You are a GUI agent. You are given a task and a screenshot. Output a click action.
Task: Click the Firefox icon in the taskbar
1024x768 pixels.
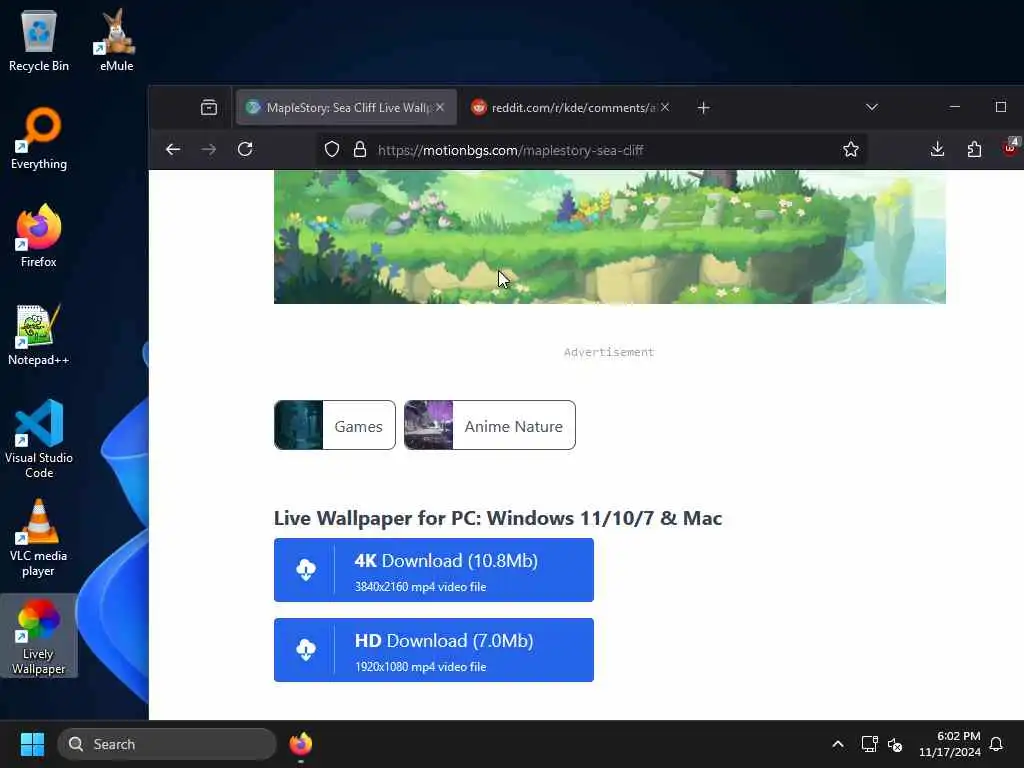coord(300,744)
